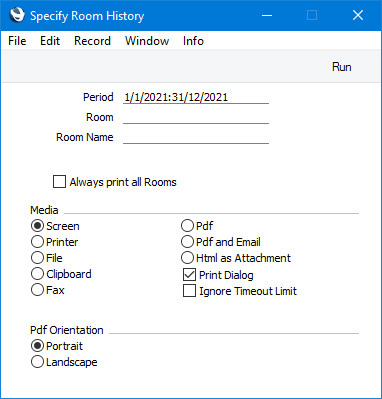Screen dimensions: 382x399
Task: Click the Period input field
Action: 196,97
